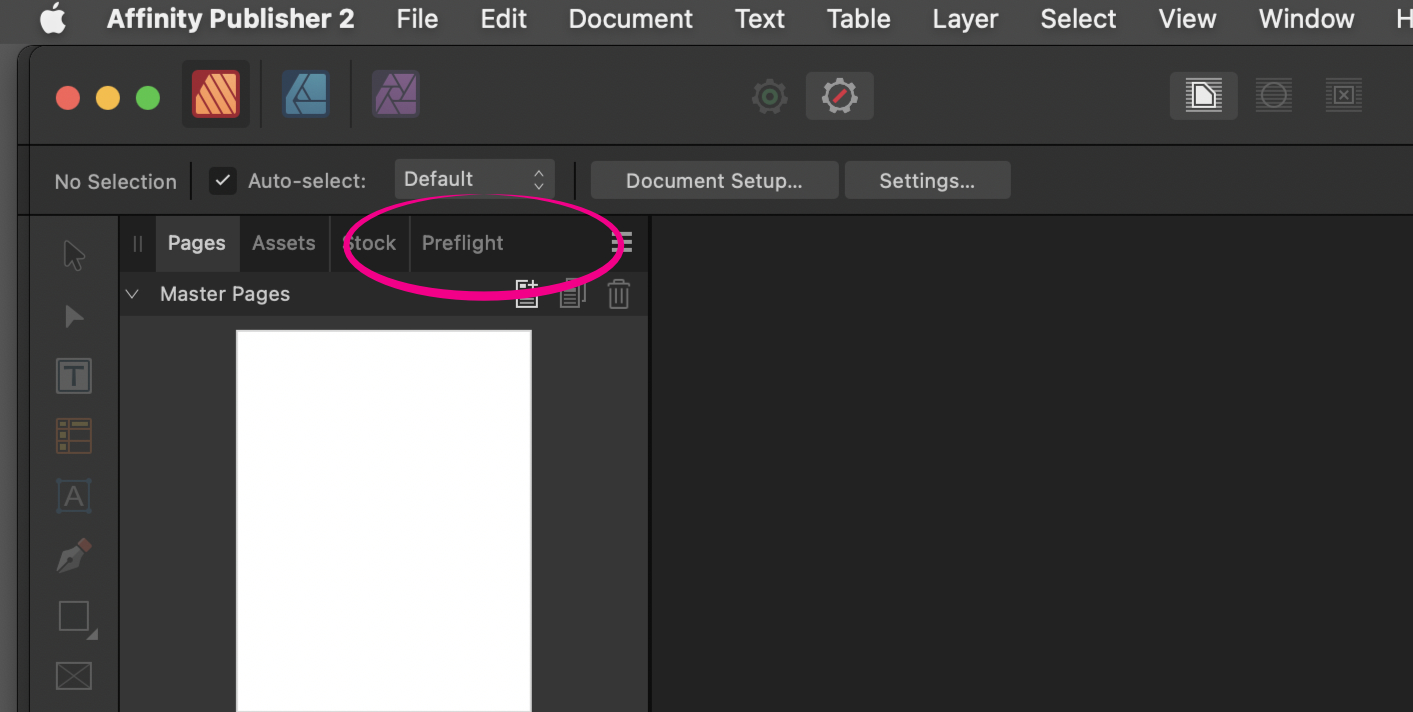Select the Move tool arrow
Image resolution: width=1413 pixels, height=712 pixels.
tap(74, 255)
